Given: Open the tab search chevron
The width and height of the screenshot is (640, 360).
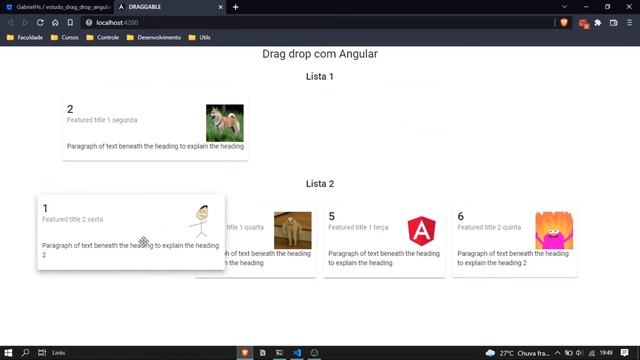Looking at the screenshot, I should (x=564, y=7).
